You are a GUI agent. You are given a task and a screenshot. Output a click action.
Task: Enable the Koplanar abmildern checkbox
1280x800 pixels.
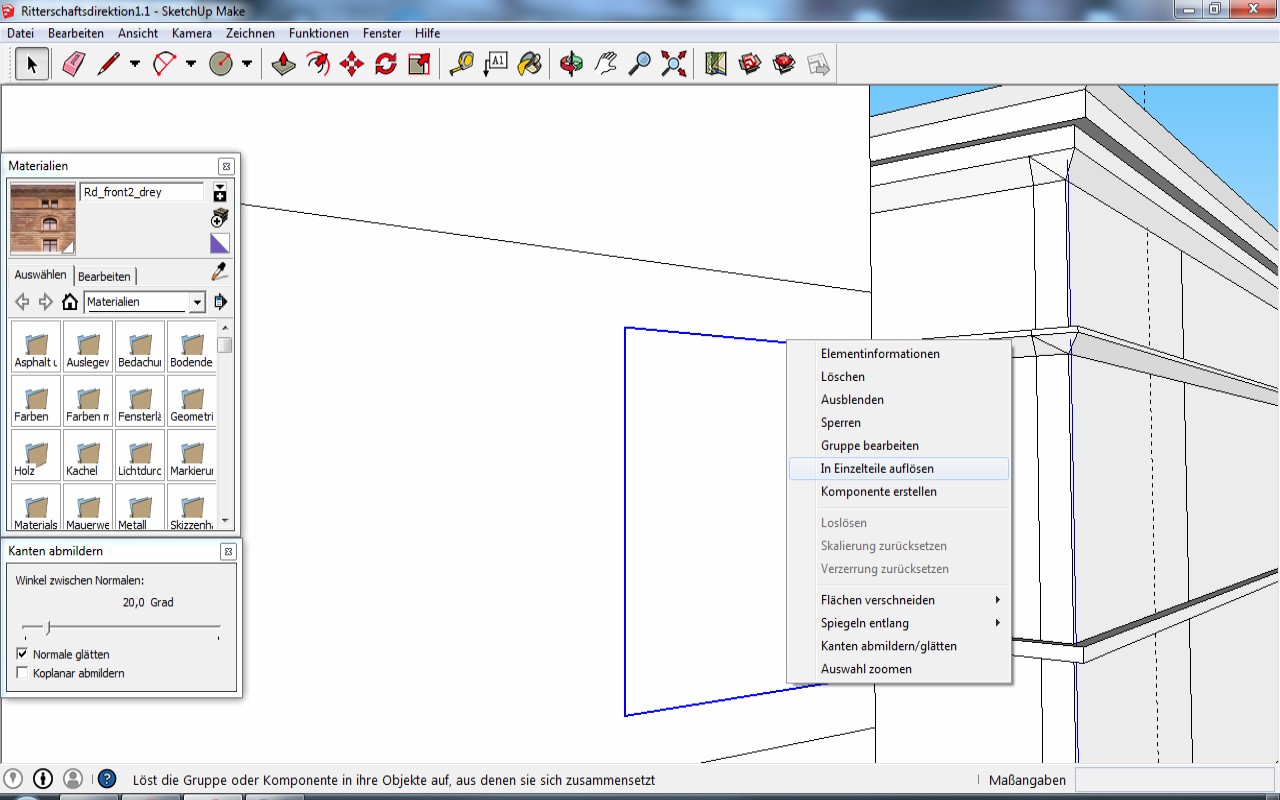pyautogui.click(x=23, y=673)
